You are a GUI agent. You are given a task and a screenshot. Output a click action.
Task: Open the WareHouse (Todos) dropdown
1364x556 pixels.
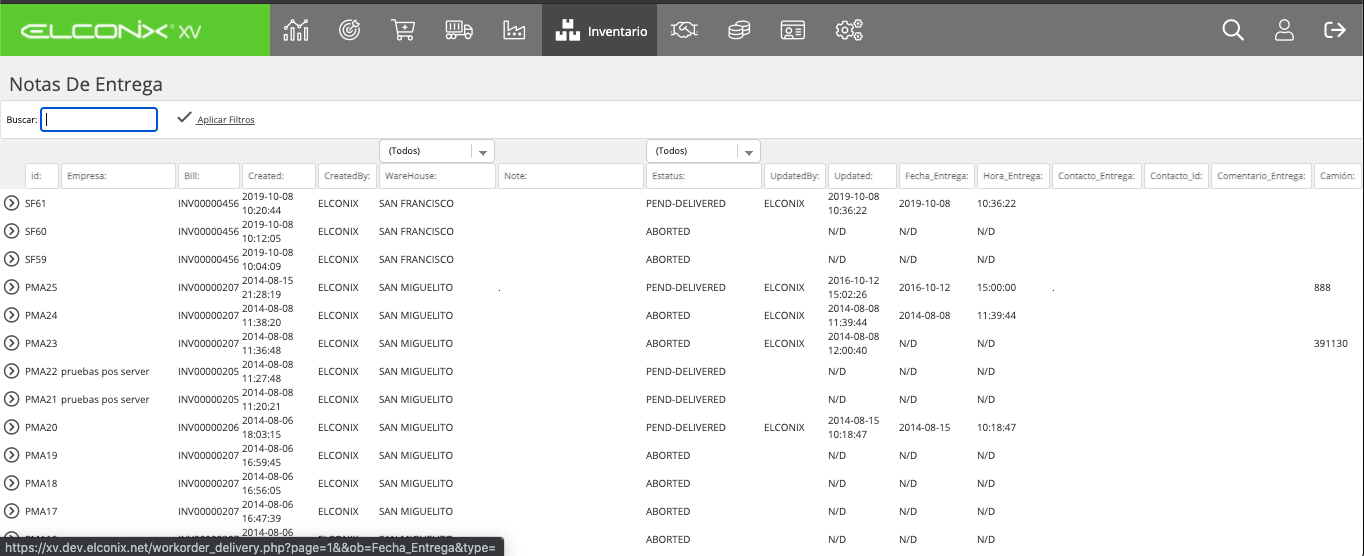437,151
